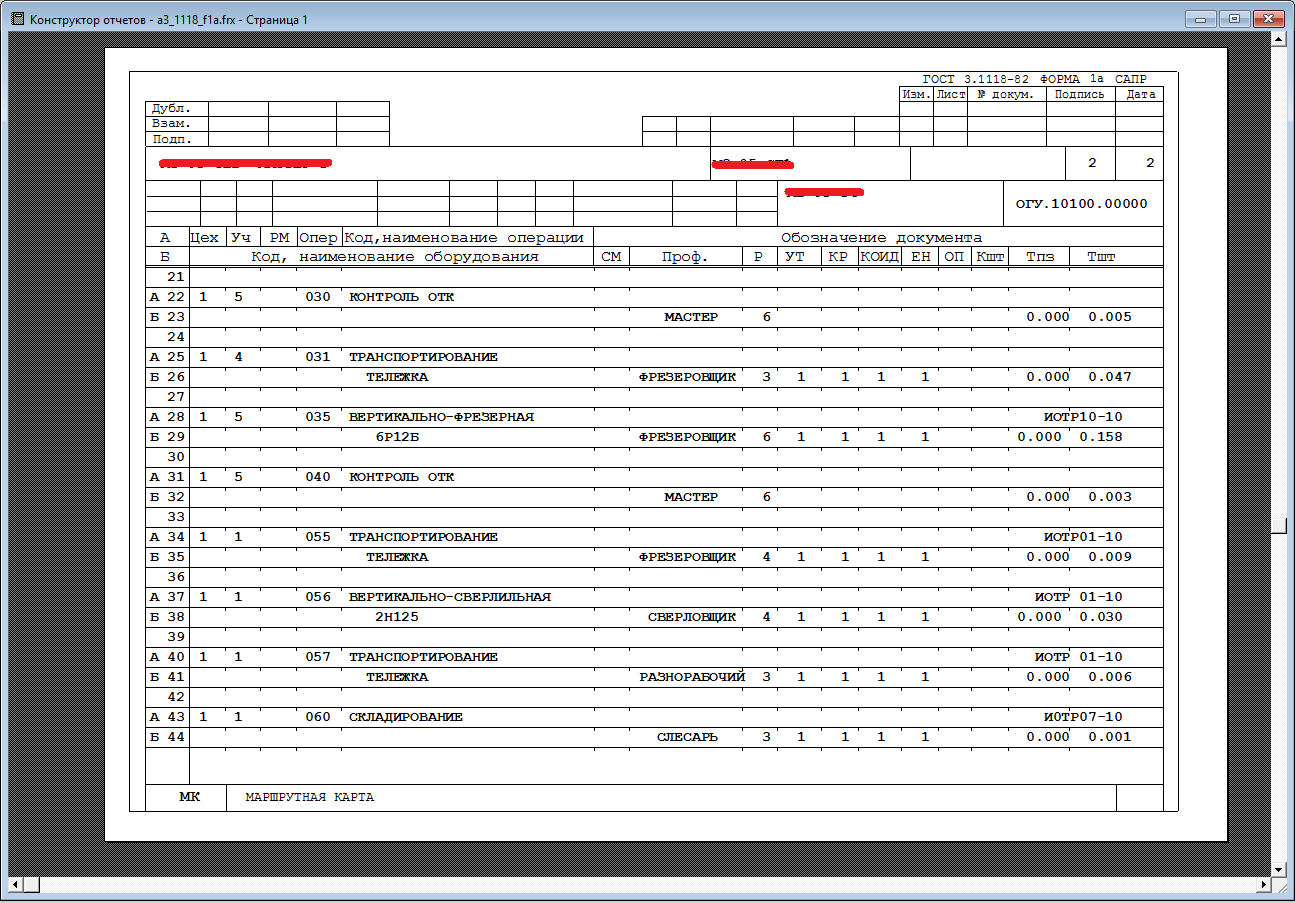
Task: Click the 2Н125 equipment entry
Action: click(x=396, y=617)
